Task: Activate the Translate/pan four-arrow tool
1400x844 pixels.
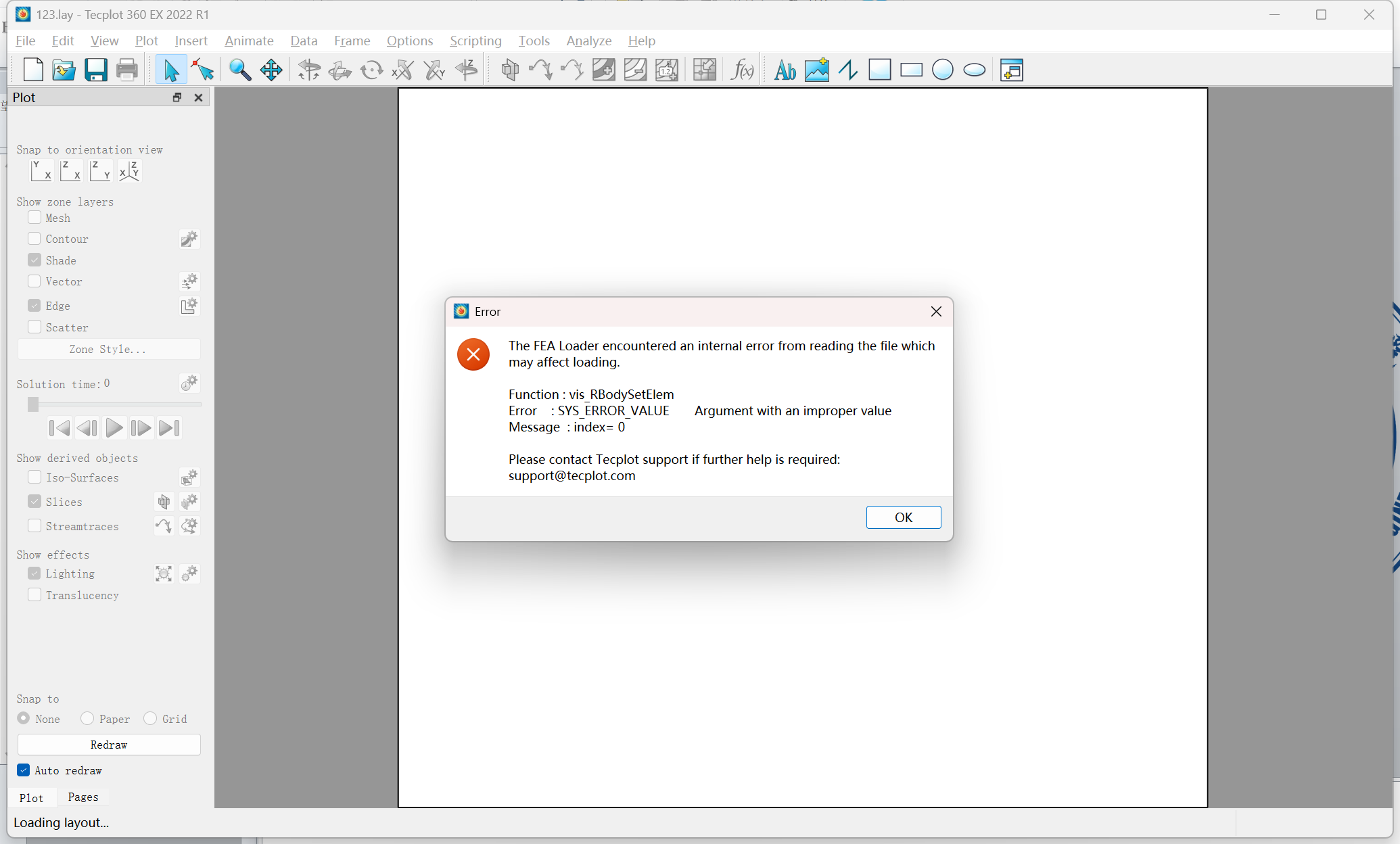Action: pos(271,70)
